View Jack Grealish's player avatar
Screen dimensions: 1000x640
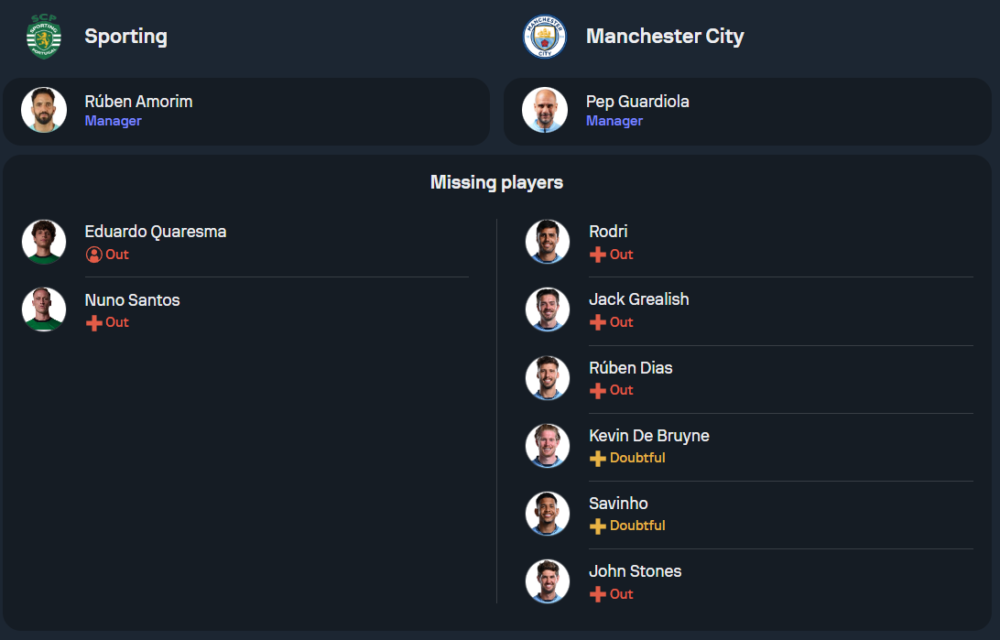point(547,310)
